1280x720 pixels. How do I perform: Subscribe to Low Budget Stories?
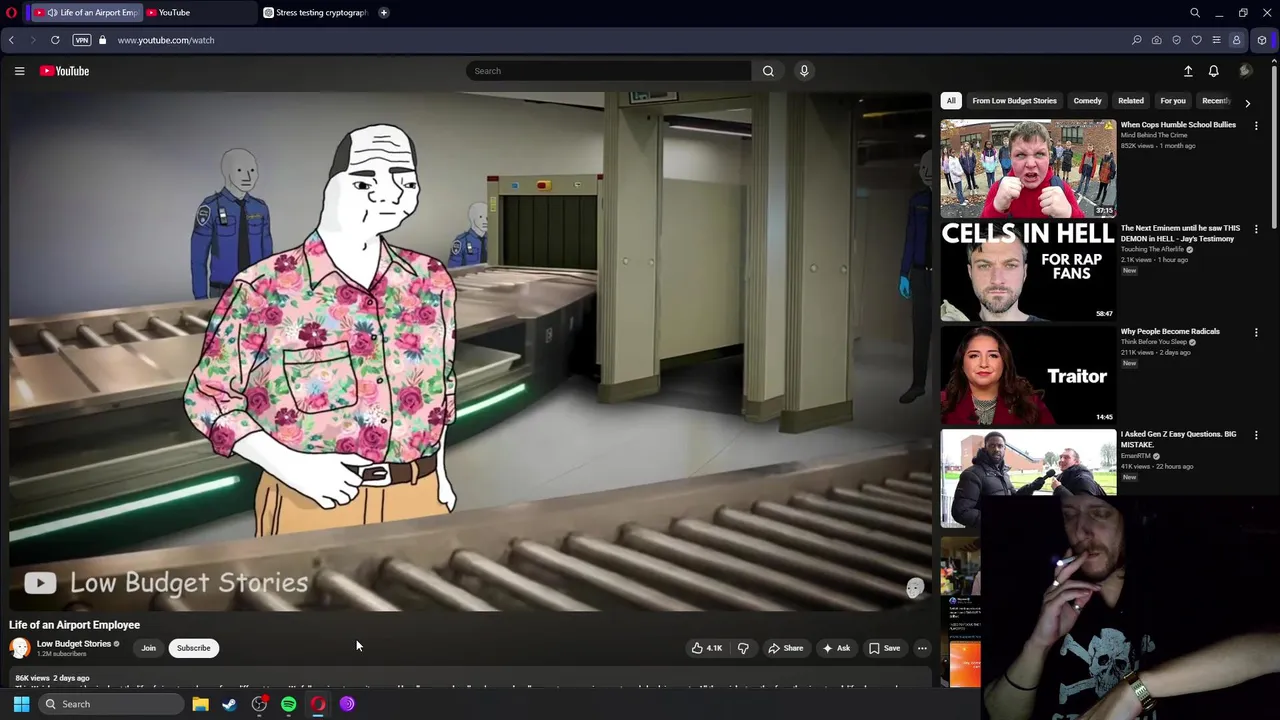pyautogui.click(x=194, y=648)
